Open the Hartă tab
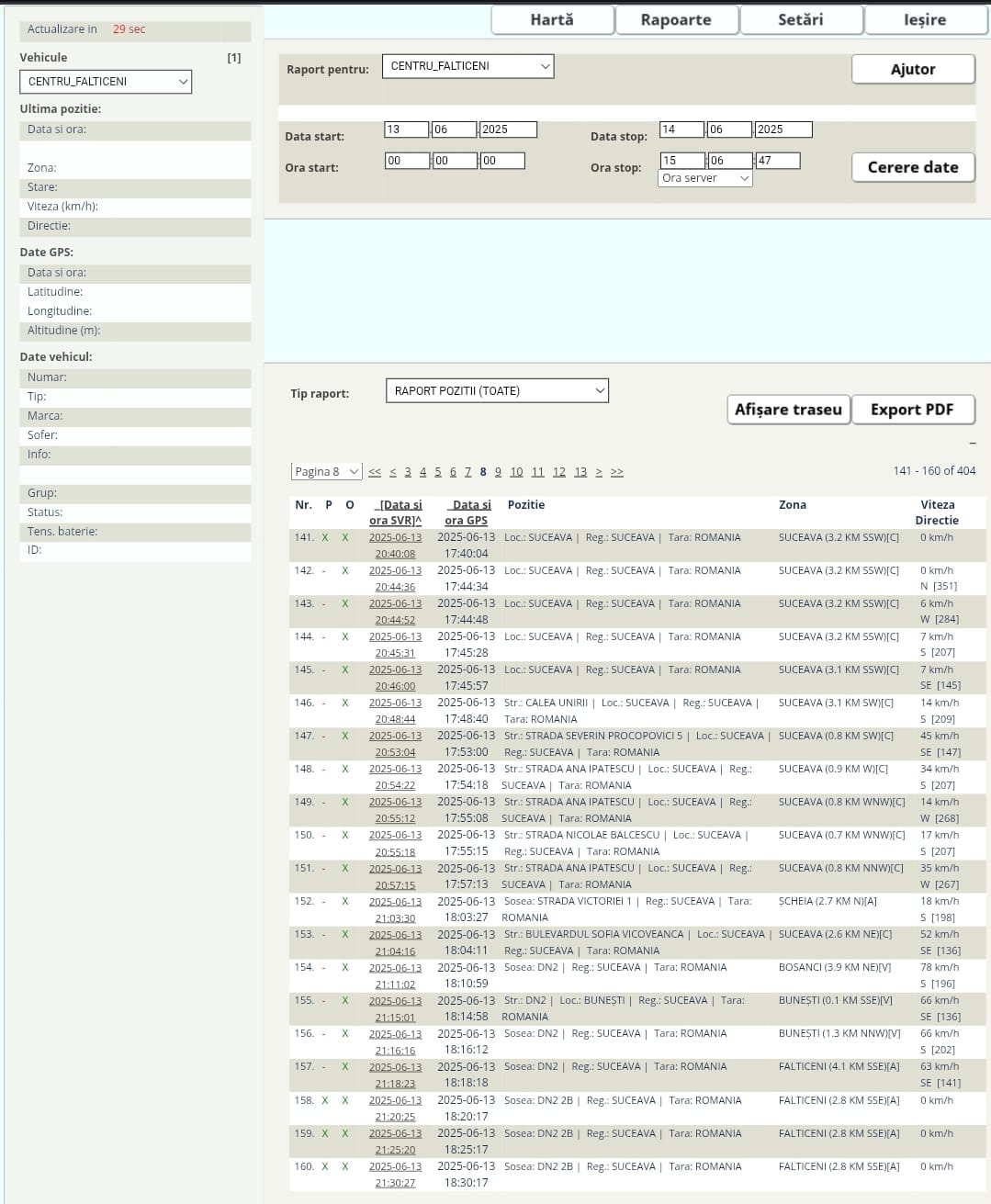 pos(552,19)
